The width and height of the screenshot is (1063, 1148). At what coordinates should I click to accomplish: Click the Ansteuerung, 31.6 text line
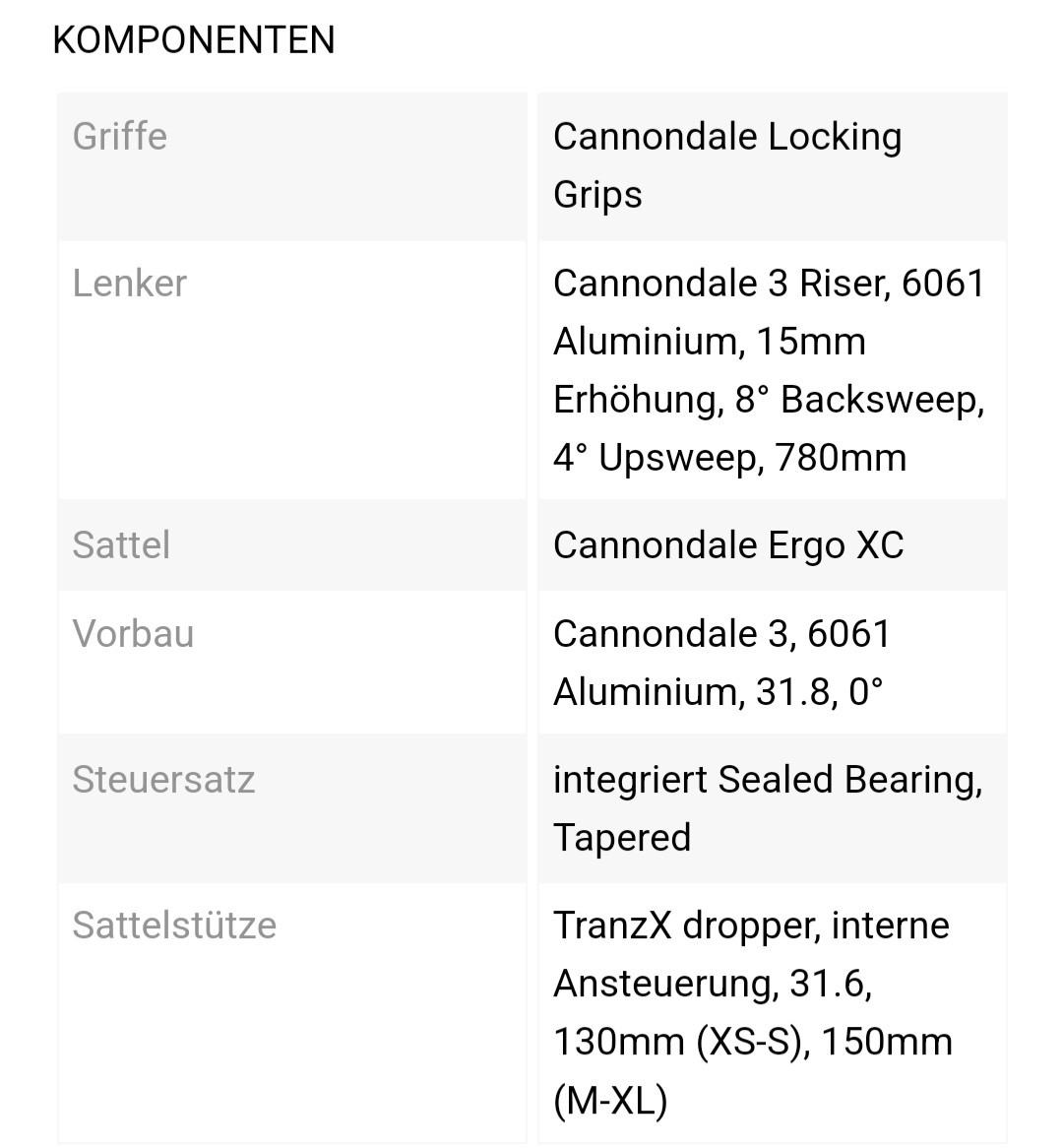(x=713, y=983)
